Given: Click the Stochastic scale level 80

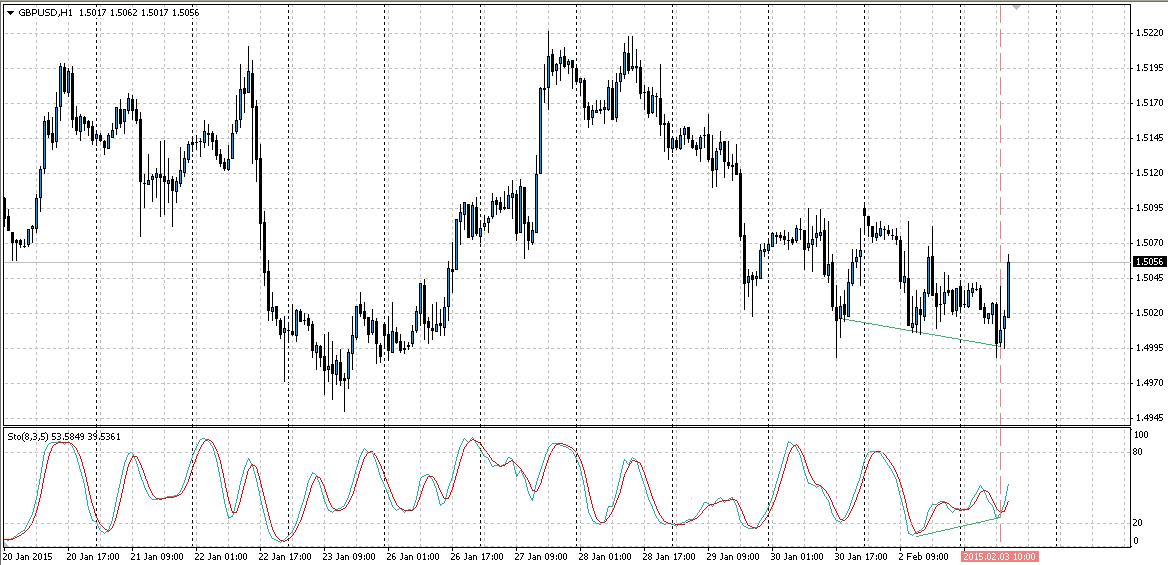Looking at the screenshot, I should 1138,451.
